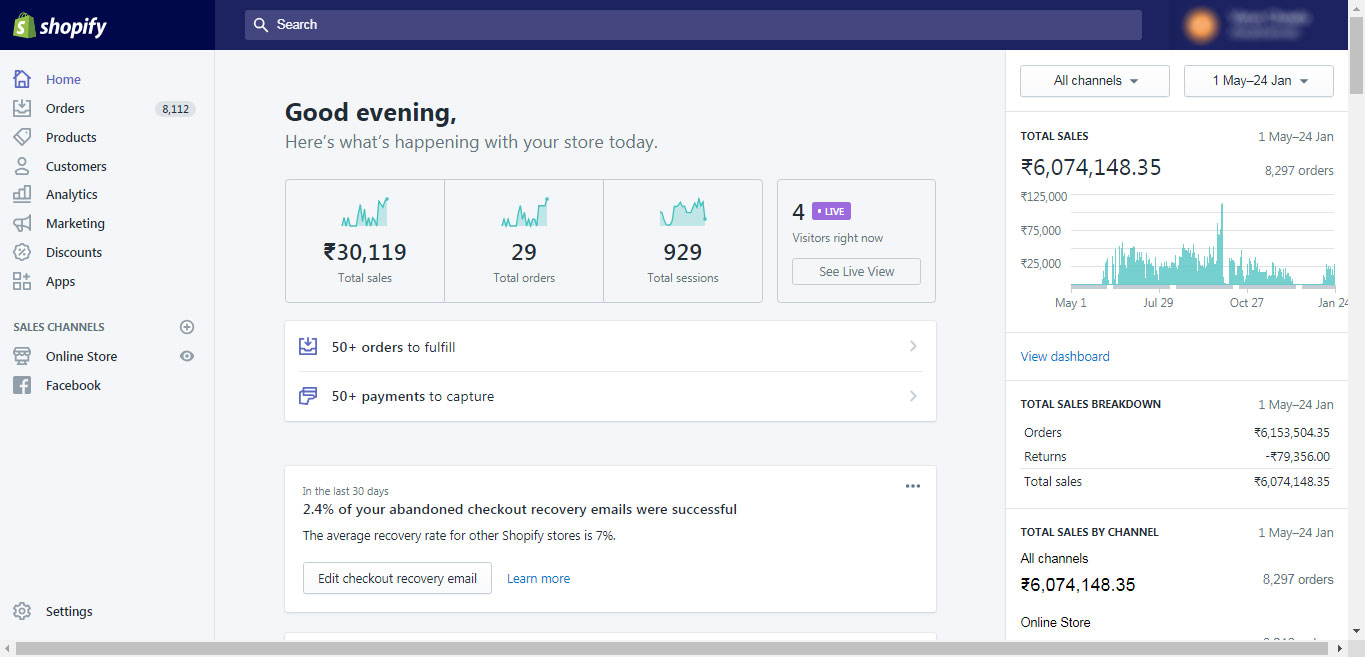Click the Facebook channel icon

click(22, 385)
